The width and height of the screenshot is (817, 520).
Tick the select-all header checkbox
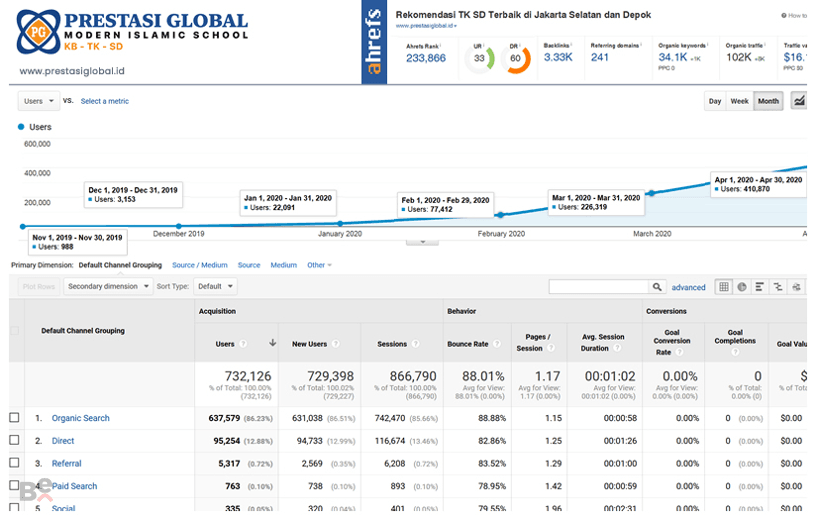15,330
